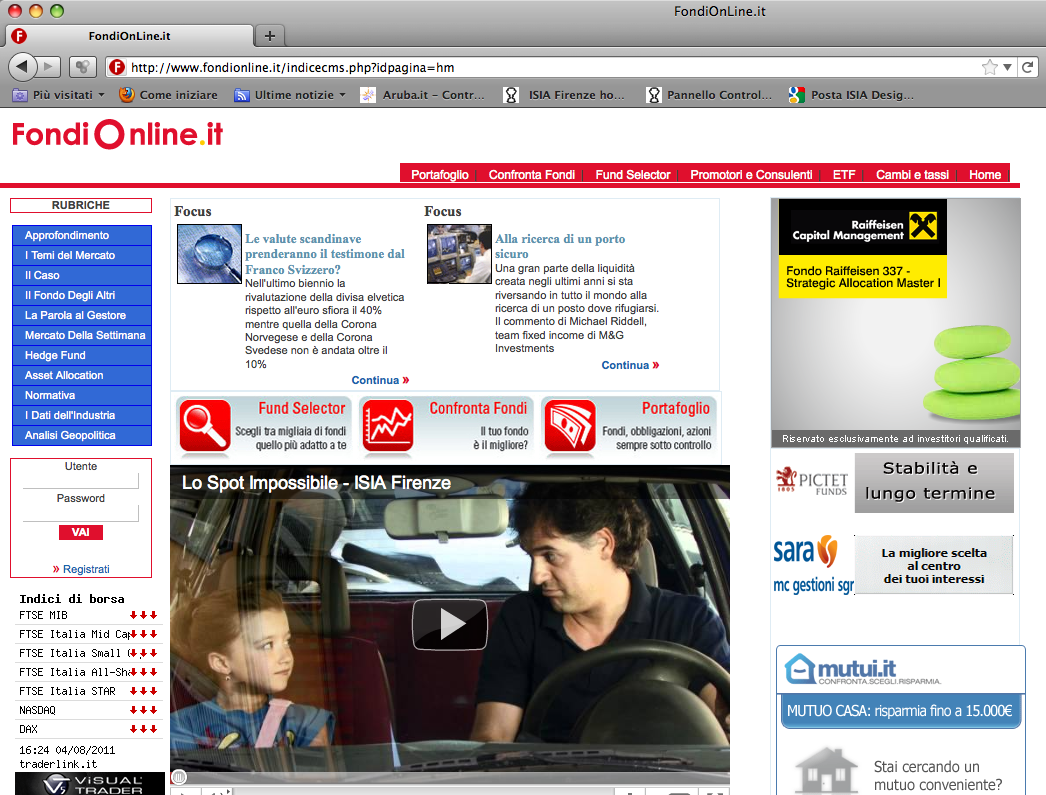Reload the page using the refresh icon
Viewport: 1046px width, 795px height.
tap(1027, 67)
